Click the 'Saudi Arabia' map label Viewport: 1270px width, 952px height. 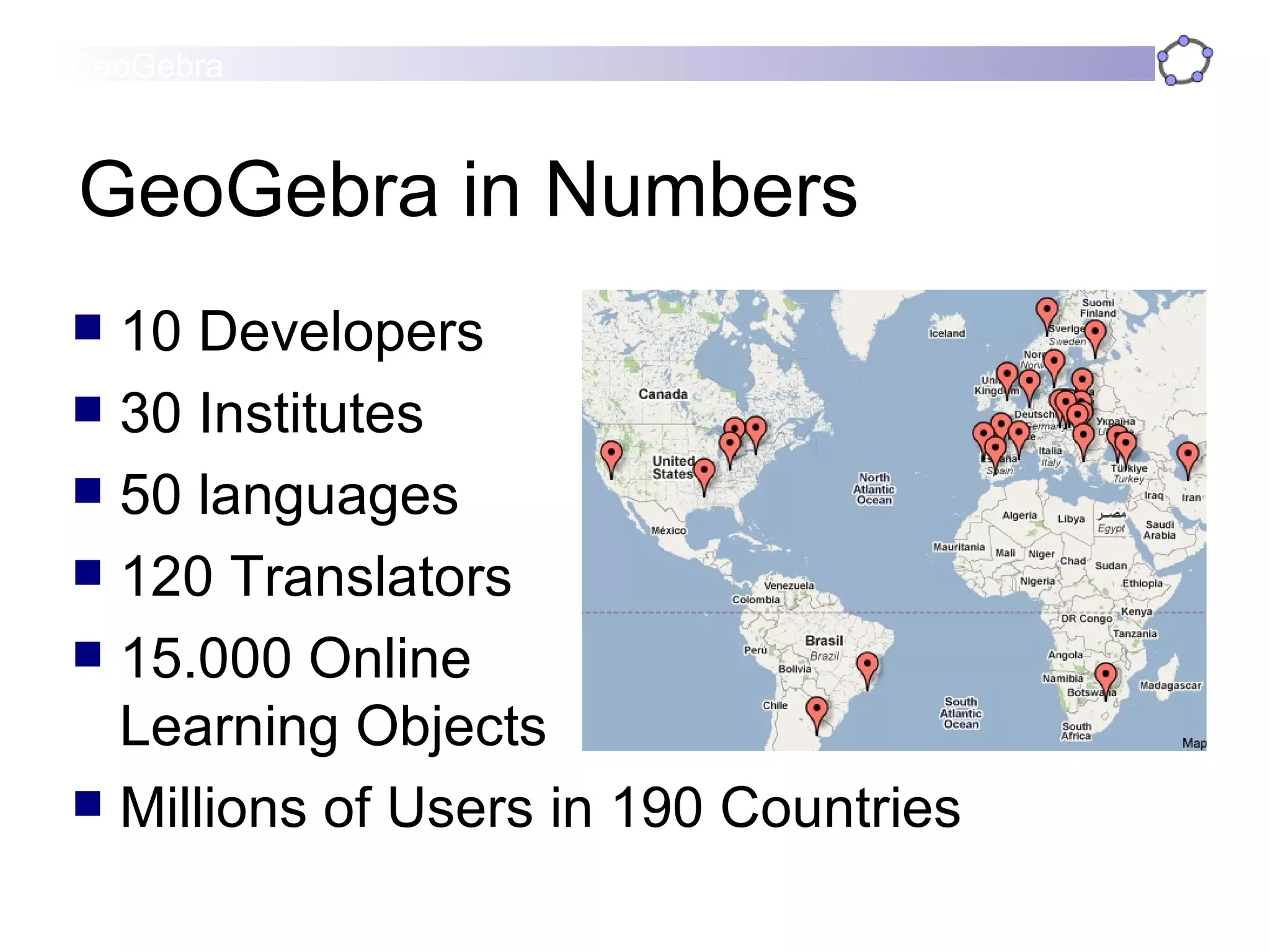click(x=1160, y=530)
